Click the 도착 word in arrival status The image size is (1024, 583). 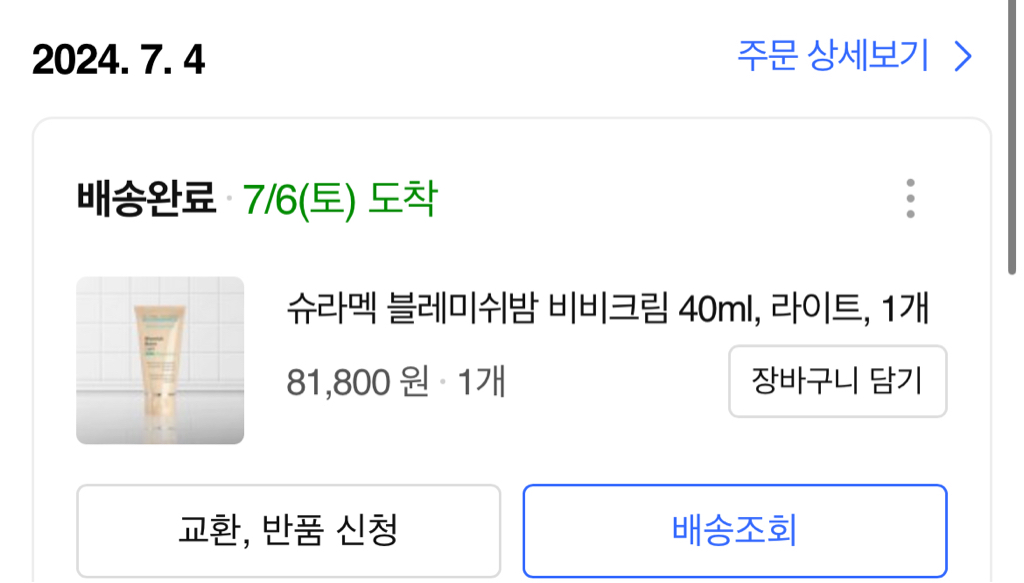tap(403, 198)
